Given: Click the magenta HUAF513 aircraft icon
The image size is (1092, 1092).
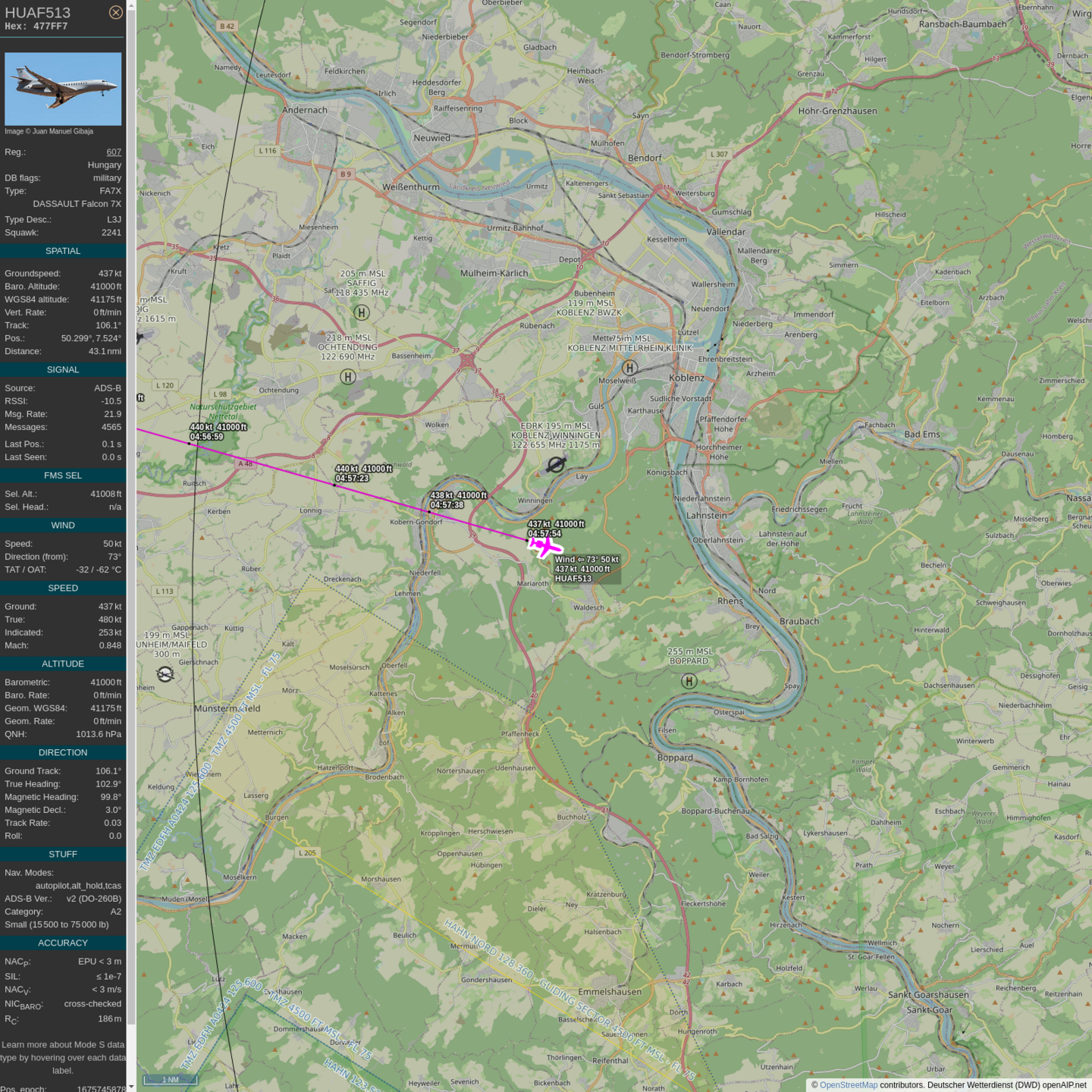Looking at the screenshot, I should pos(544,545).
